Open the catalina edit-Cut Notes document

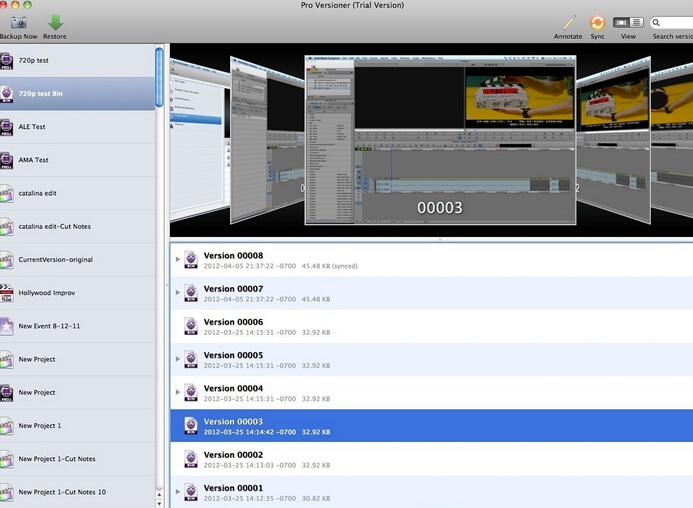54,226
